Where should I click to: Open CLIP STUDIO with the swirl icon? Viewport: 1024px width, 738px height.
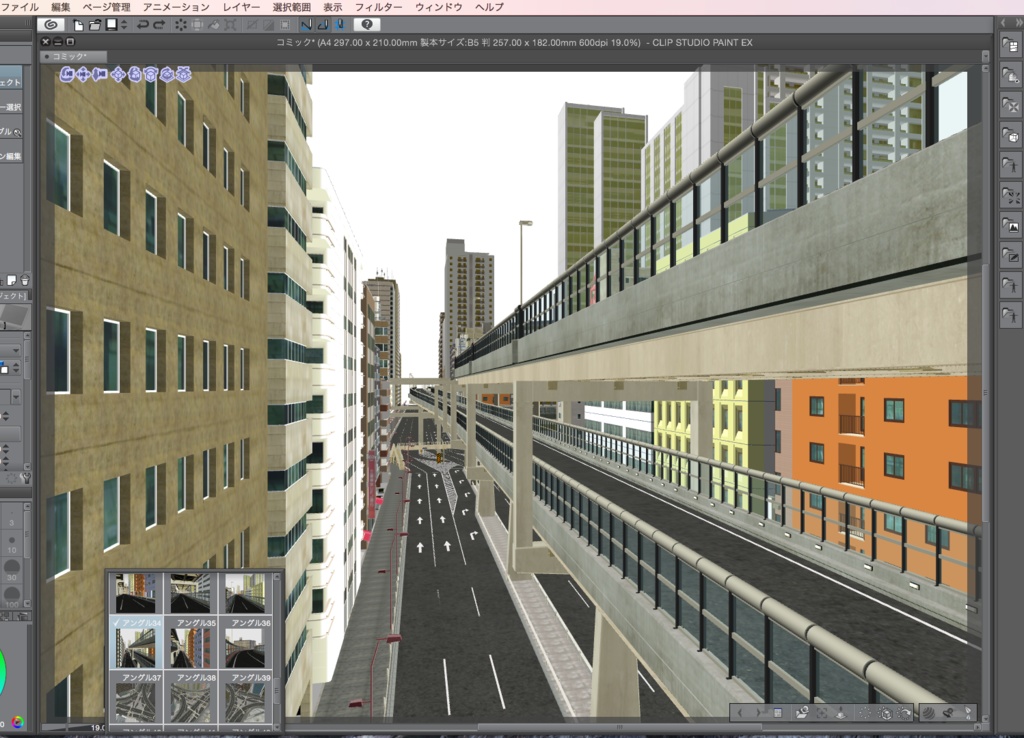[49, 25]
